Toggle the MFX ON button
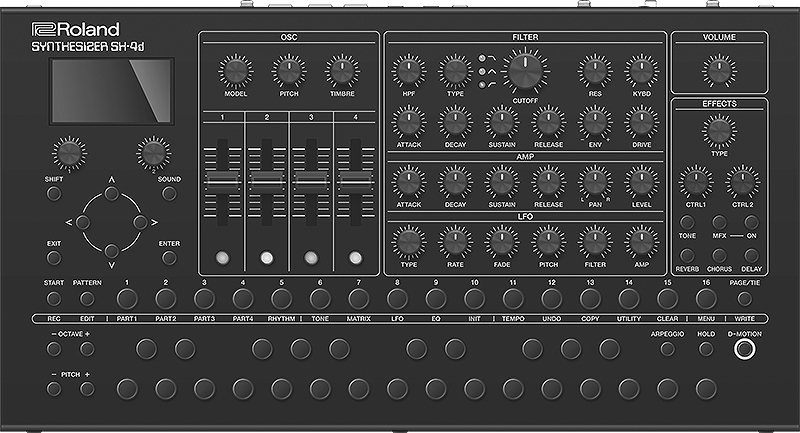The height and width of the screenshot is (433, 800). pos(751,222)
